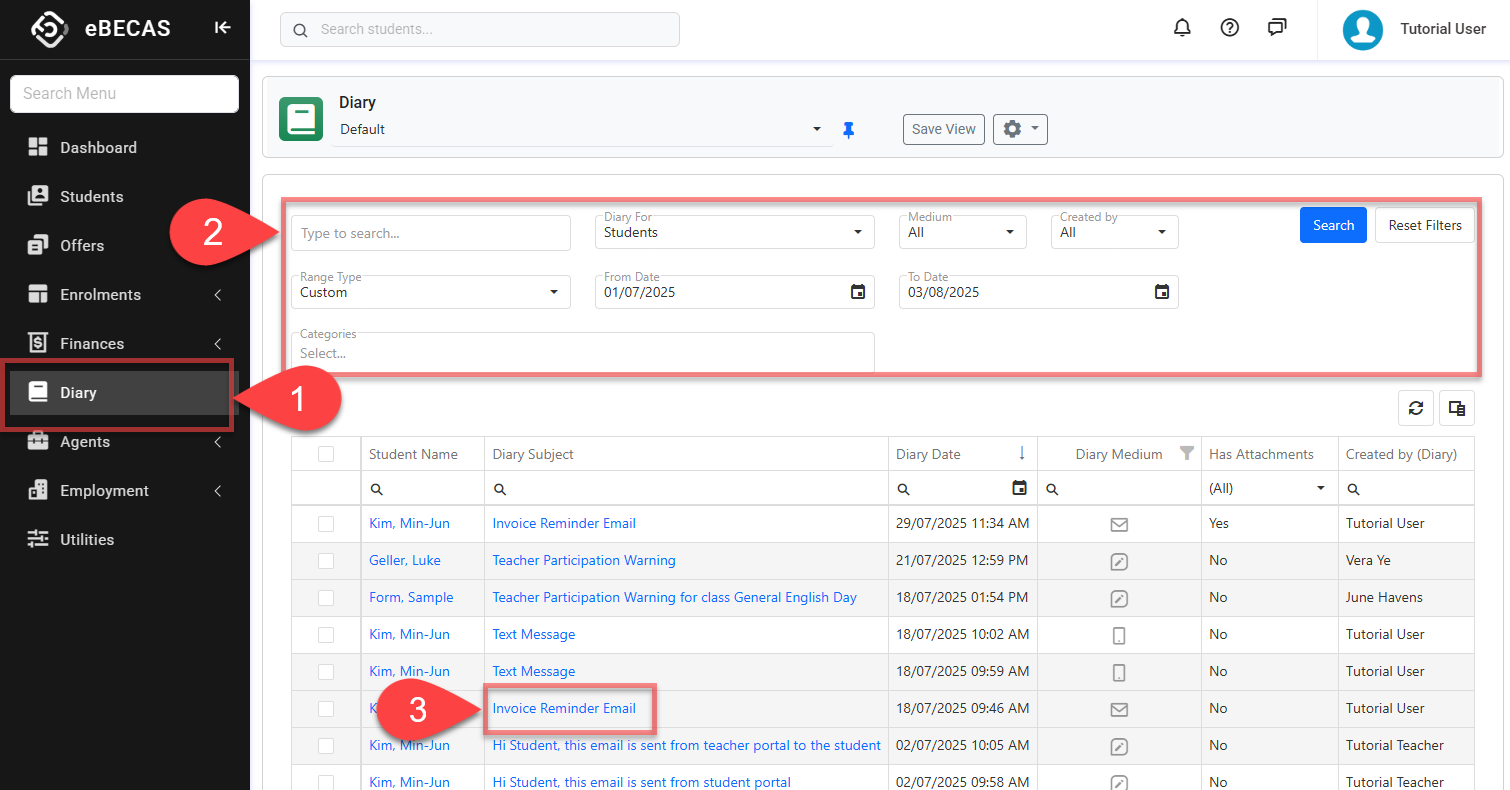
Task: Open the From Date calendar picker
Action: 858,292
